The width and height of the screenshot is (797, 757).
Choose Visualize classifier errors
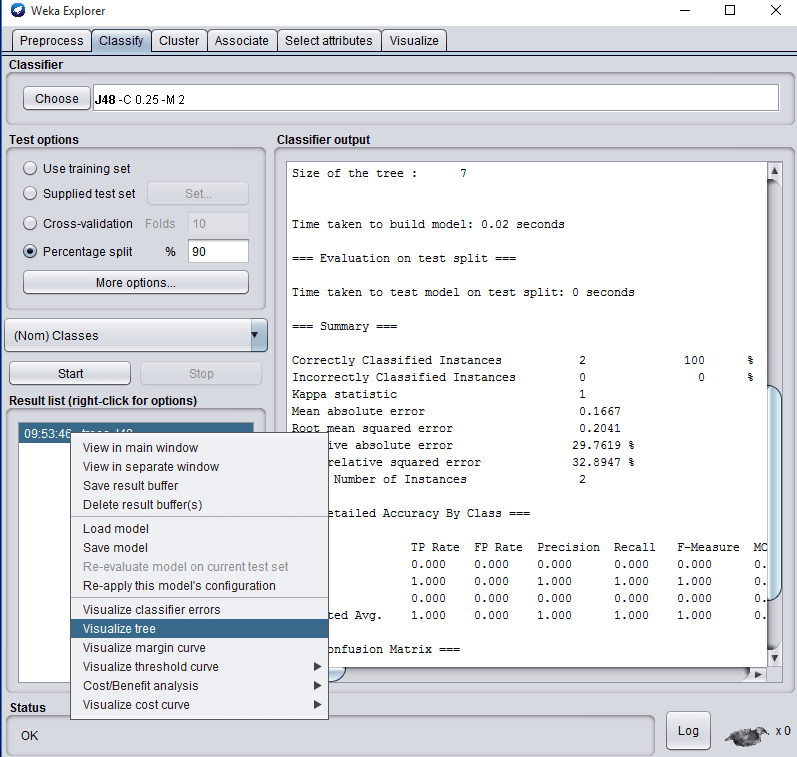point(199,610)
